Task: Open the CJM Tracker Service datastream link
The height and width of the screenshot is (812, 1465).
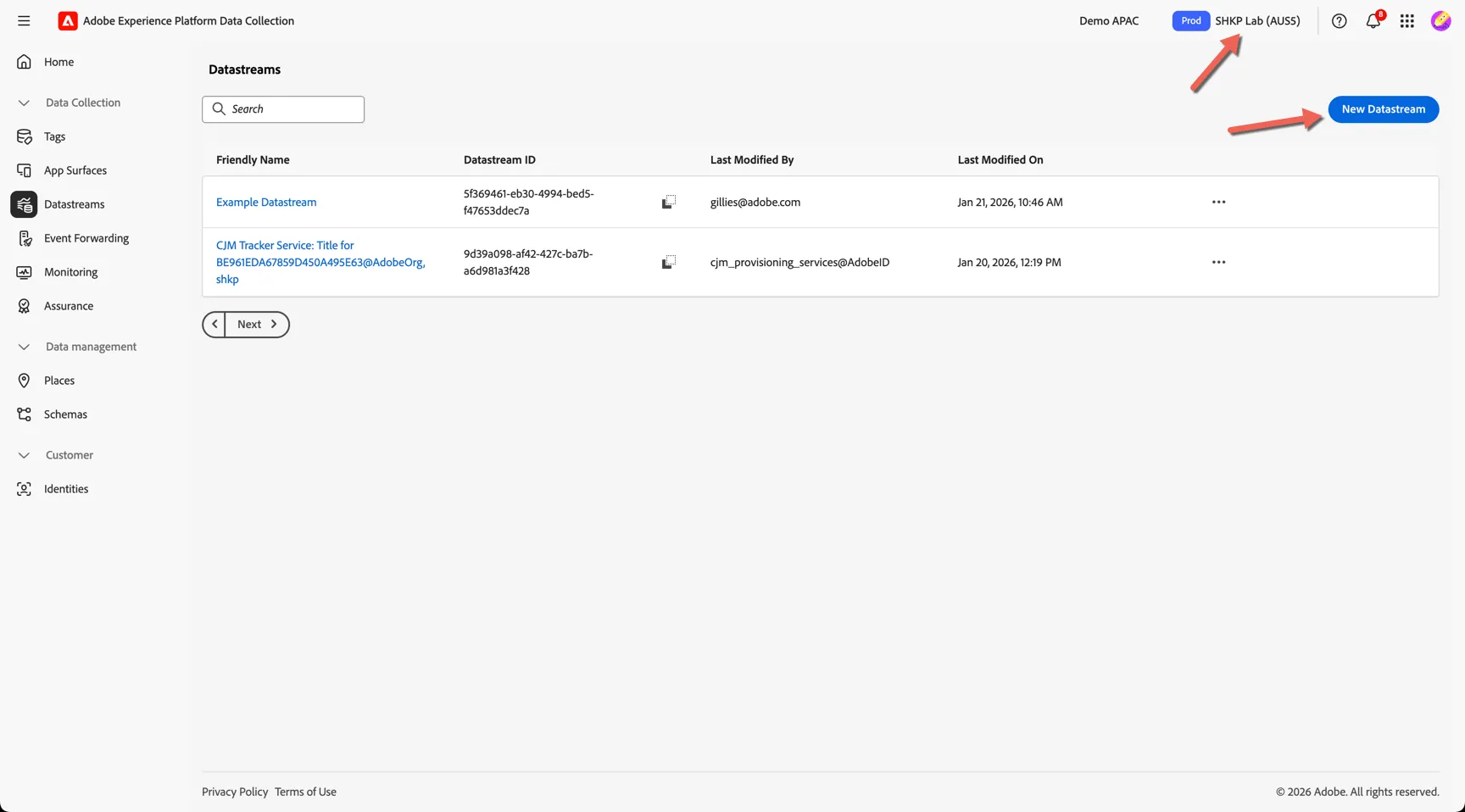Action: pyautogui.click(x=320, y=262)
